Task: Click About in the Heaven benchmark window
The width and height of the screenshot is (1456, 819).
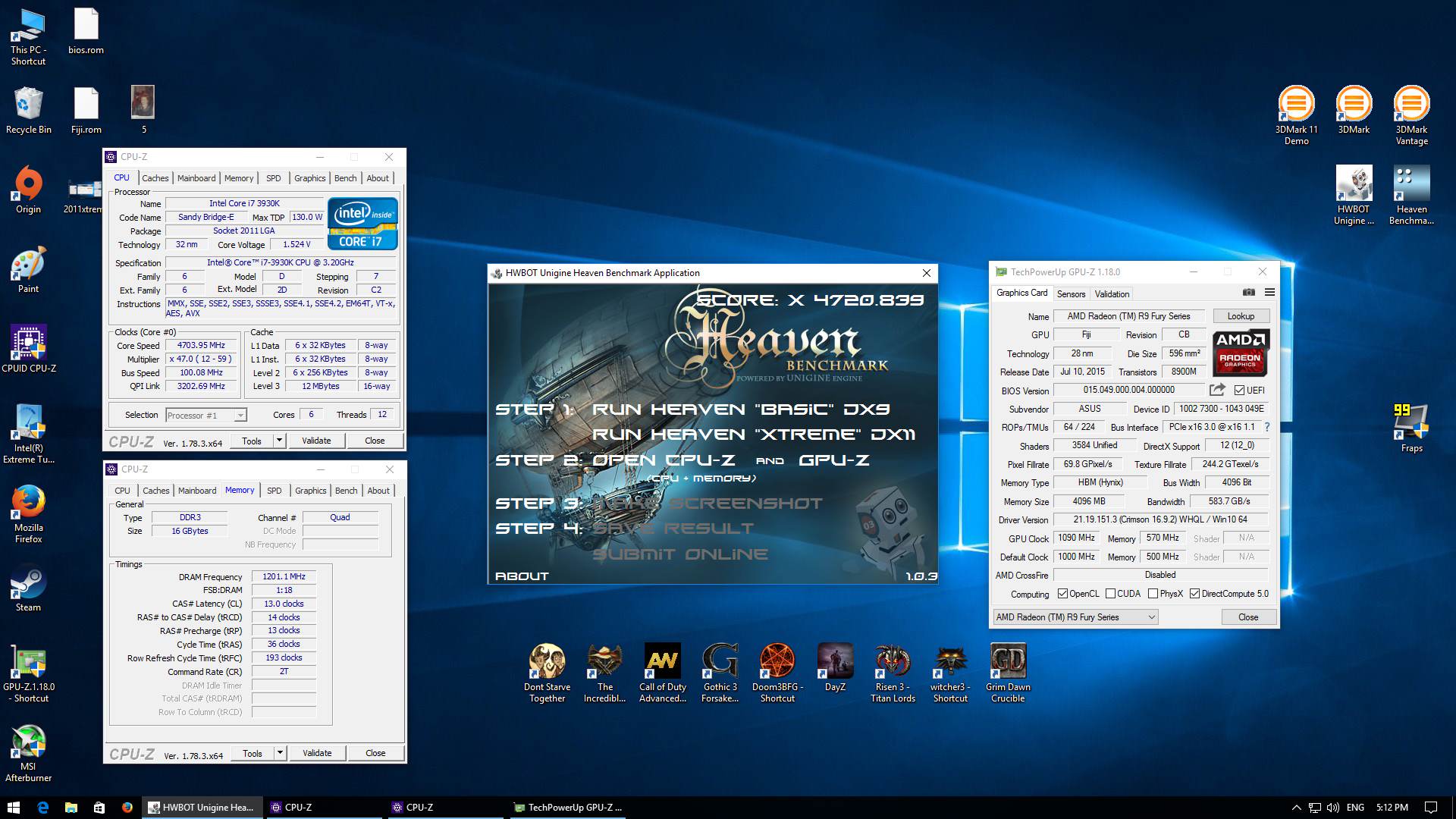Action: [x=522, y=576]
